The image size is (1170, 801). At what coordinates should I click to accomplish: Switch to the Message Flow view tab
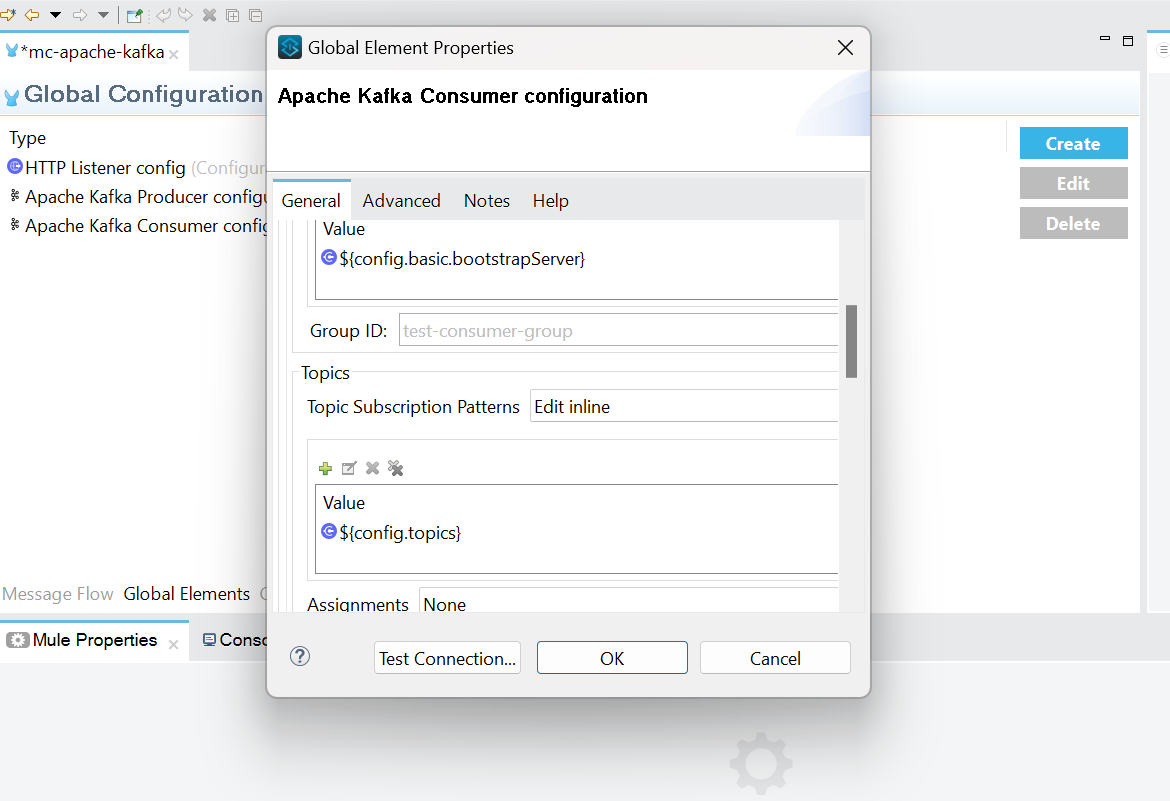(58, 594)
